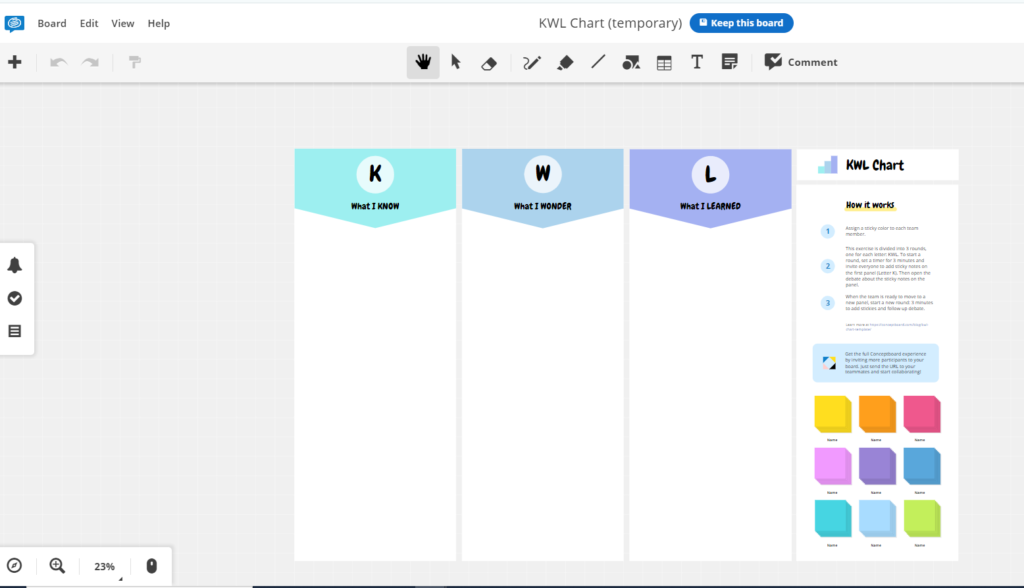Expand the 23% zoom level dropdown
Screen dimensions: 1024x588
coord(105,567)
